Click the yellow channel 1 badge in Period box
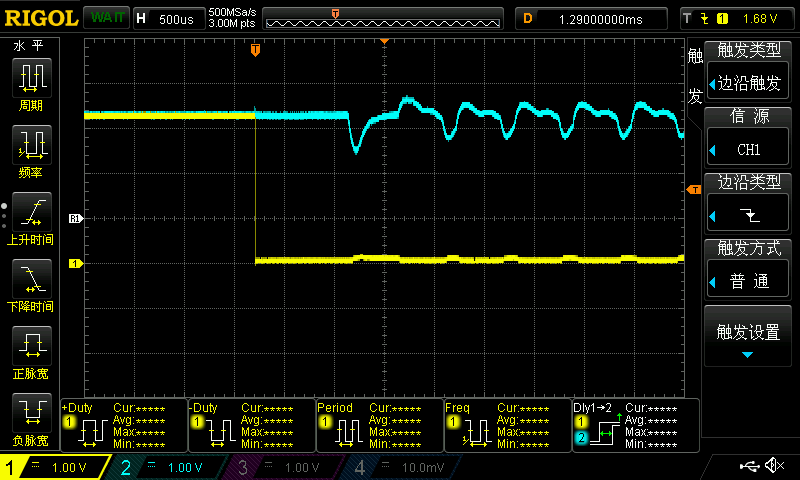 pos(324,422)
